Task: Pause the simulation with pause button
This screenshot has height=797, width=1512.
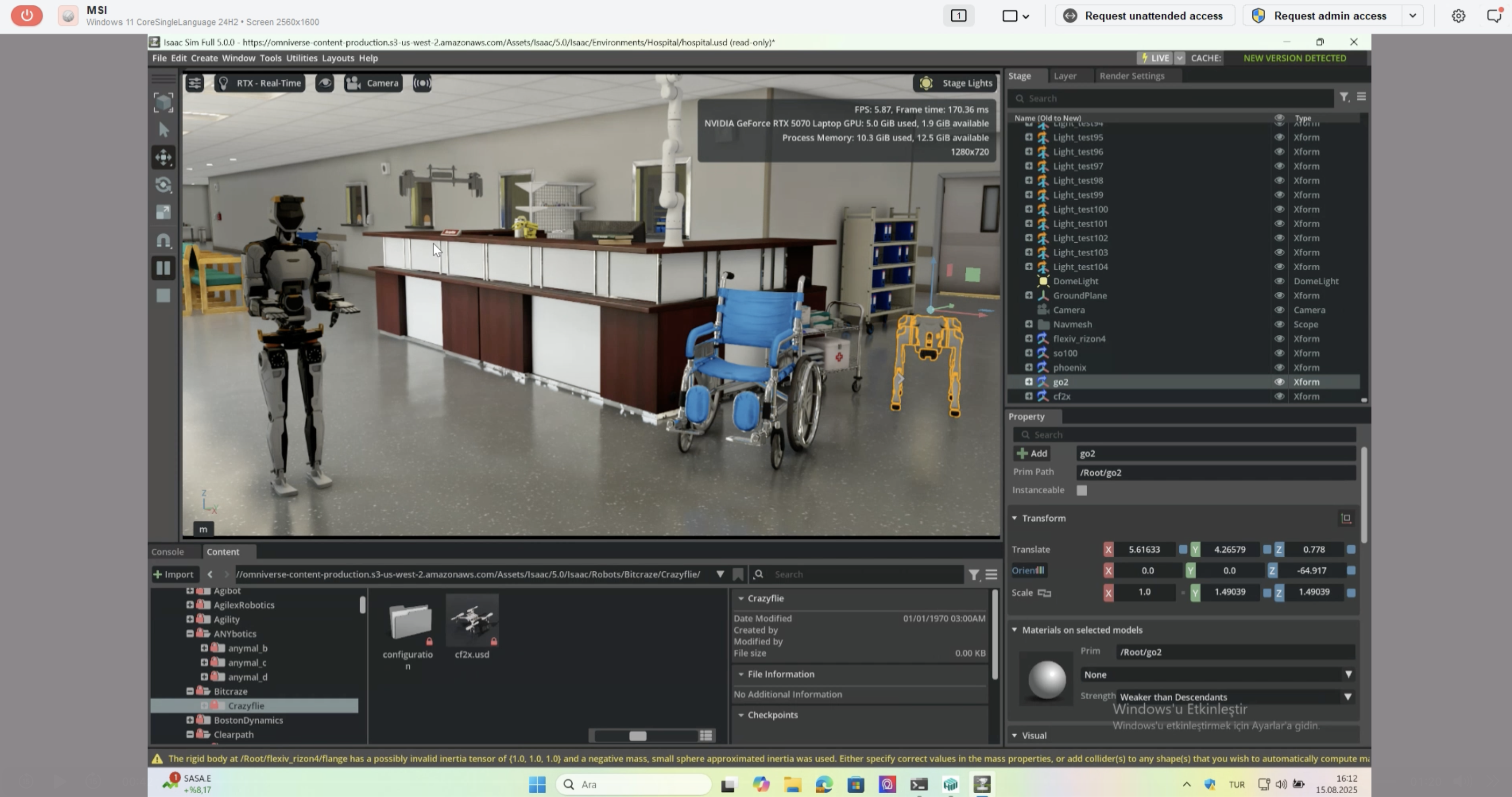Action: [163, 268]
